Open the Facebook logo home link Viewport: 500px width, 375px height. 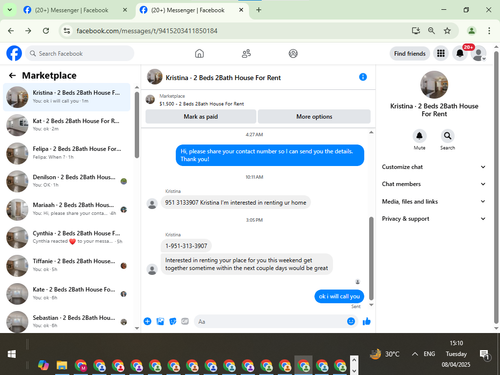[x=14, y=53]
